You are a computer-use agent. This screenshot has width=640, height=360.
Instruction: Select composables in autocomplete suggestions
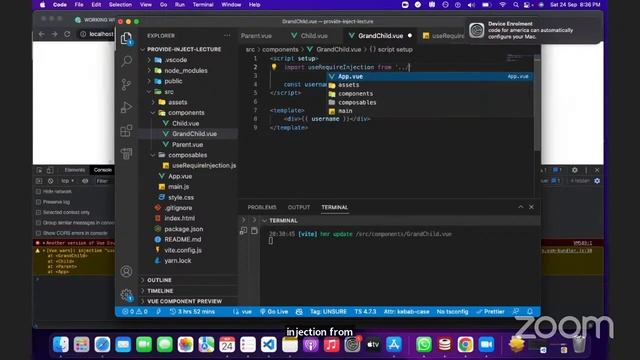tap(430, 102)
